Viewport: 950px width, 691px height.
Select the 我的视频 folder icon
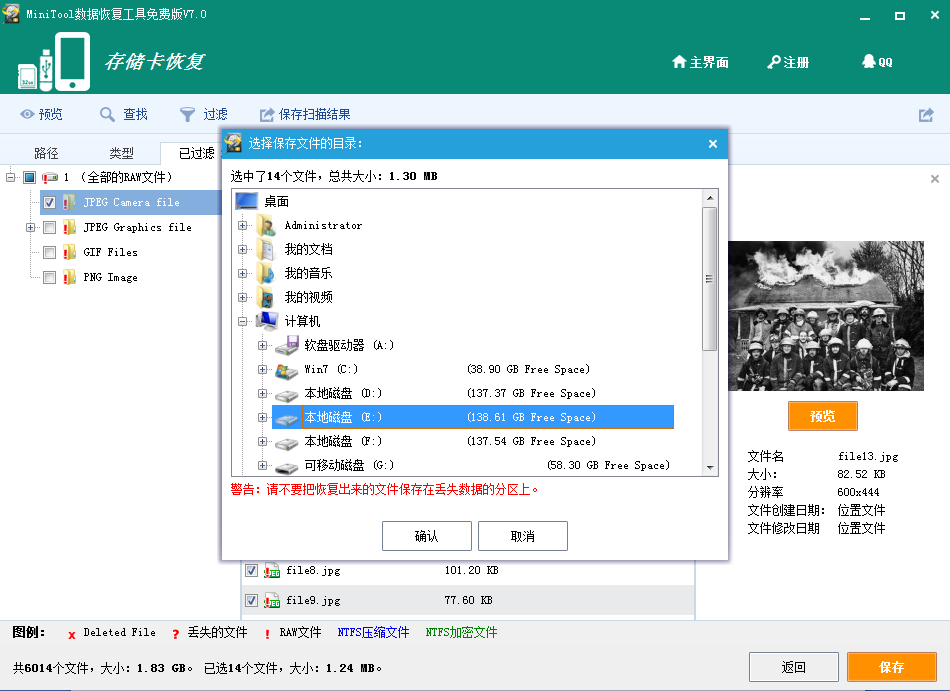coord(267,297)
